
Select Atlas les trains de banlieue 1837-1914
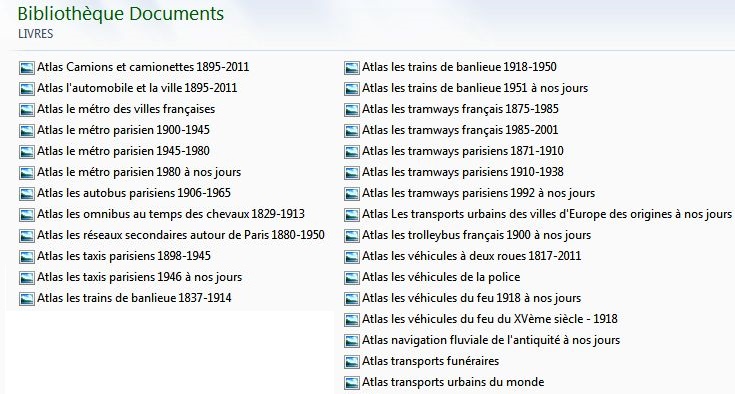(134, 298)
